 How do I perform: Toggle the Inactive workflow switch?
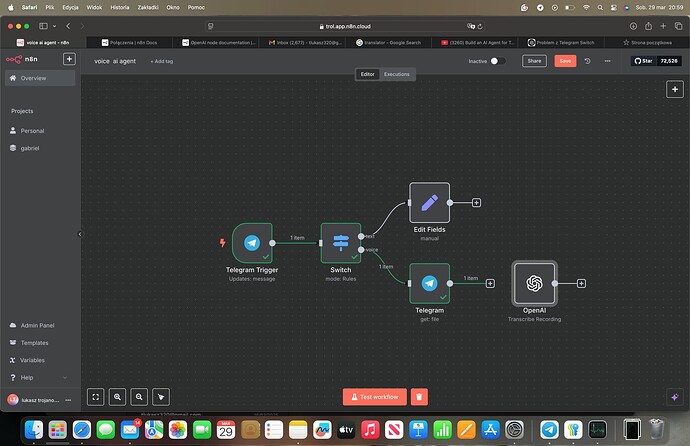click(x=498, y=61)
